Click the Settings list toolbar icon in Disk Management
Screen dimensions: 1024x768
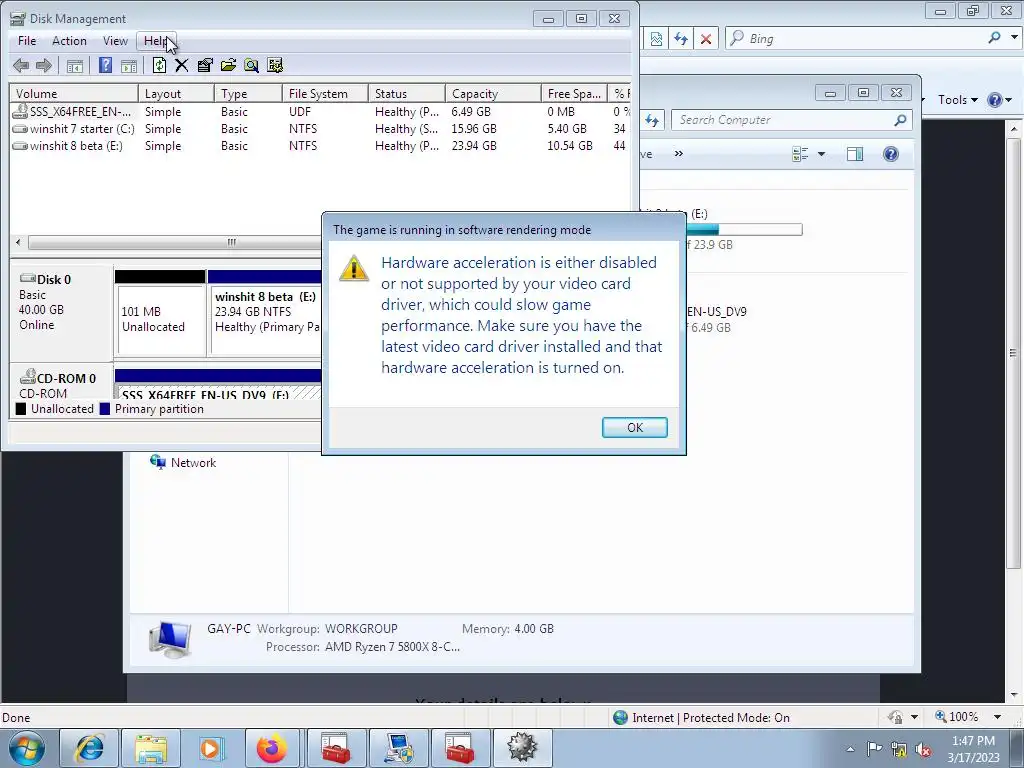tap(275, 65)
